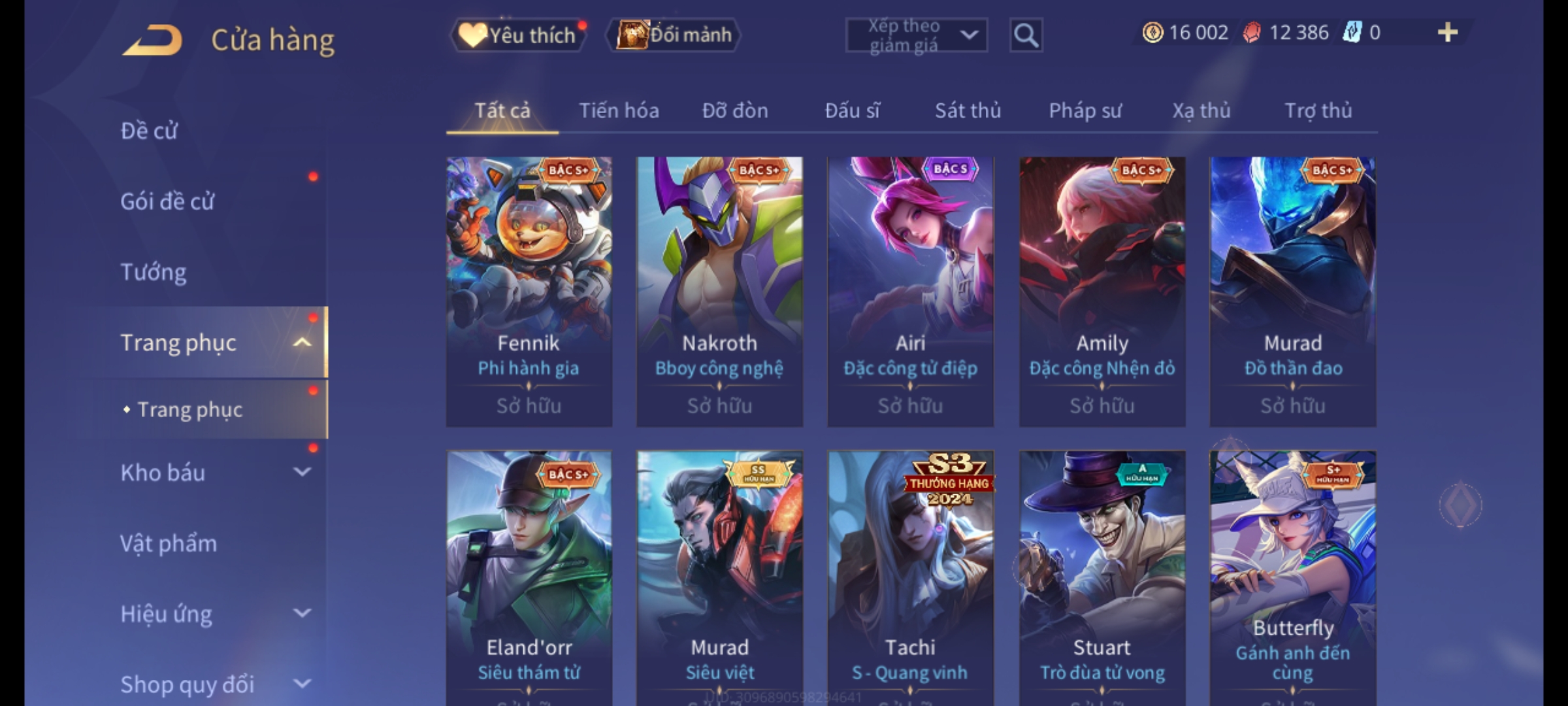The width and height of the screenshot is (1568, 706).
Task: Tap the blue voucher currency icon
Action: point(1352,32)
